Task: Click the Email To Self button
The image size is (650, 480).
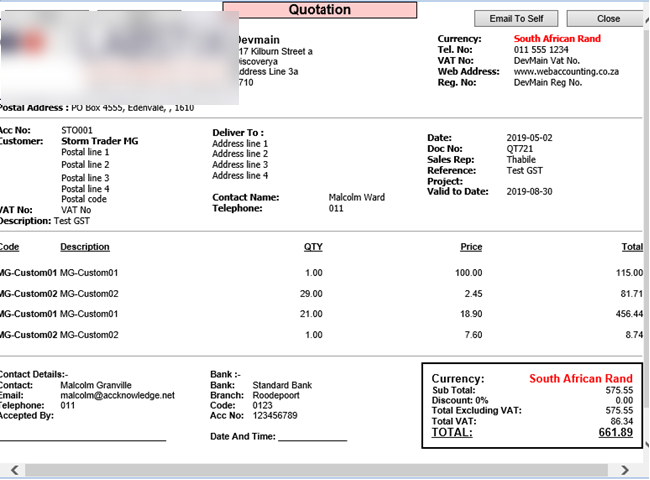Action: 516,18
